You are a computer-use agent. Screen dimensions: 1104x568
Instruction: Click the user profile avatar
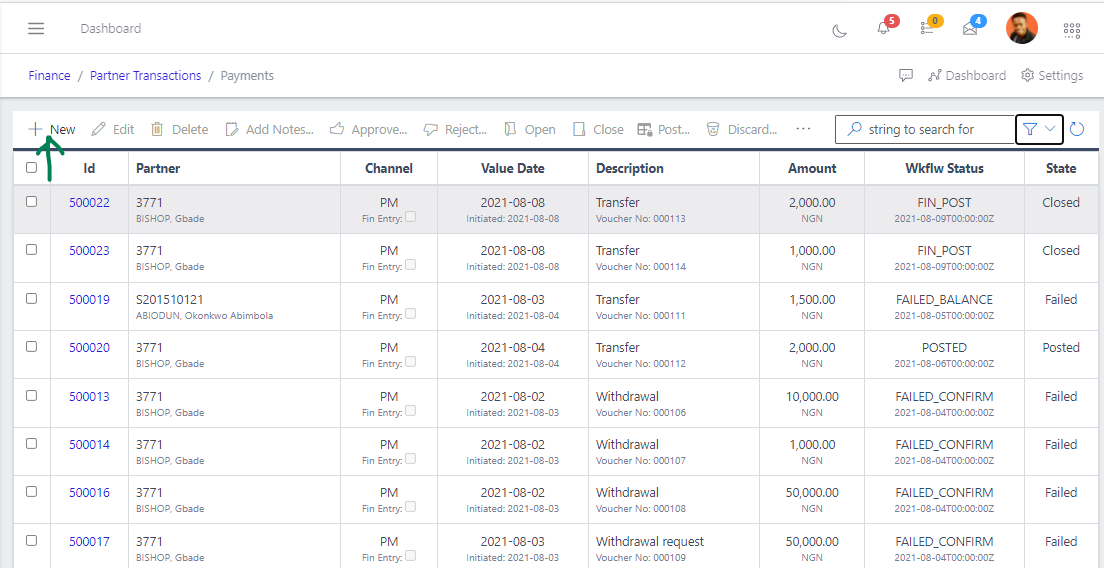(x=1021, y=28)
